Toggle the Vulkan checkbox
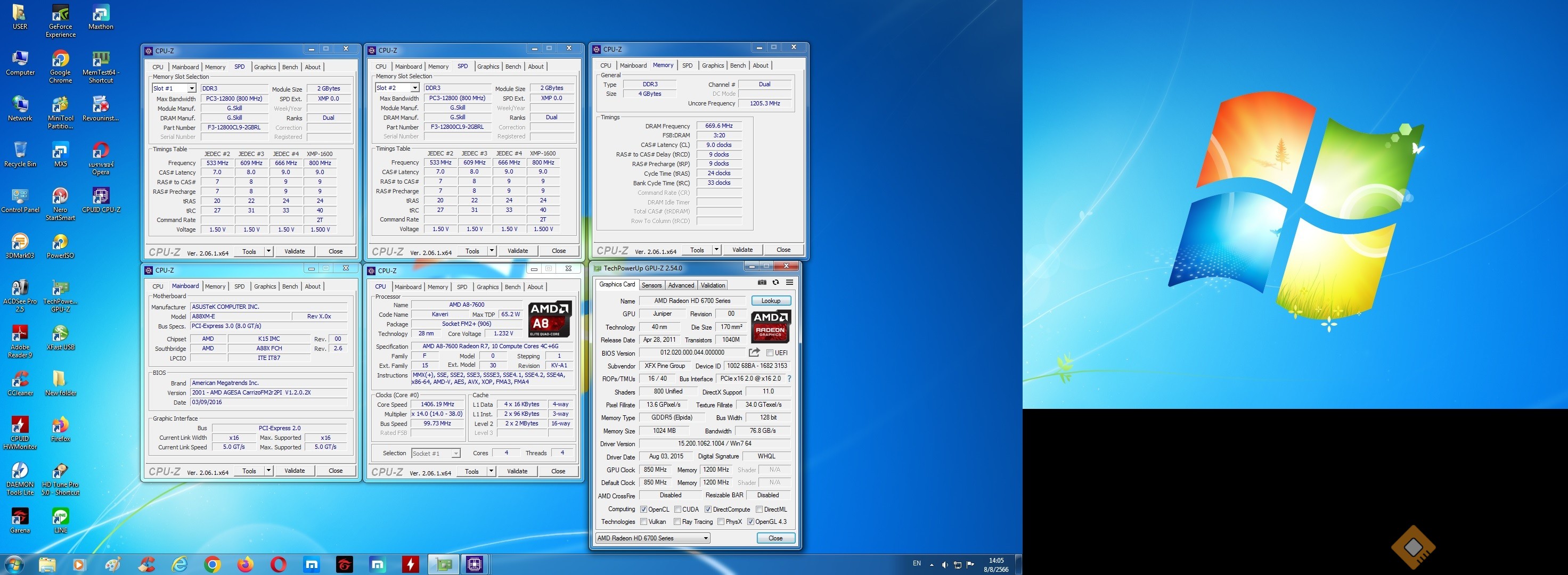The height and width of the screenshot is (575, 1568). (643, 521)
